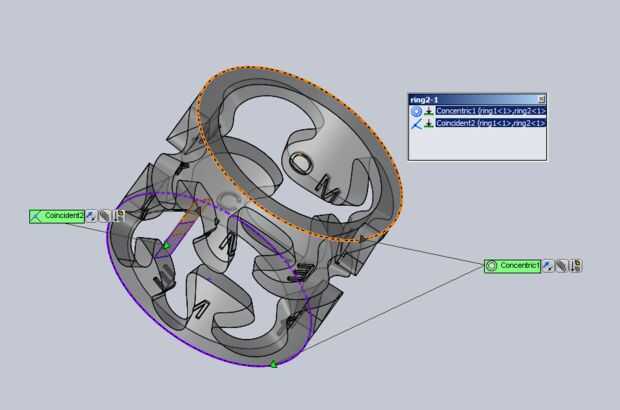Click the ground status icon in the Coincident2 row
The height and width of the screenshot is (410, 620).
coord(429,124)
